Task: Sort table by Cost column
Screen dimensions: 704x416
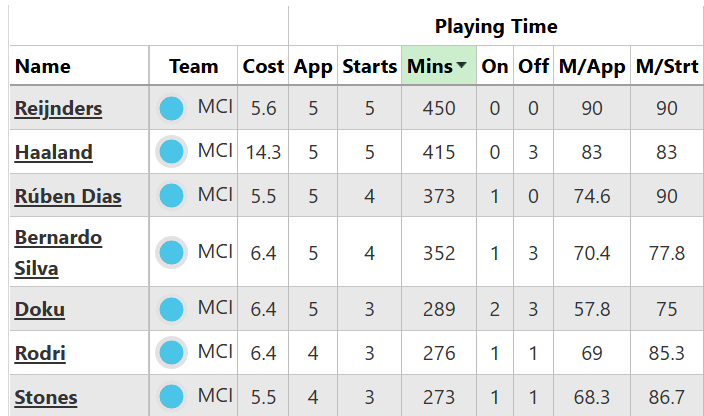Action: tap(263, 67)
